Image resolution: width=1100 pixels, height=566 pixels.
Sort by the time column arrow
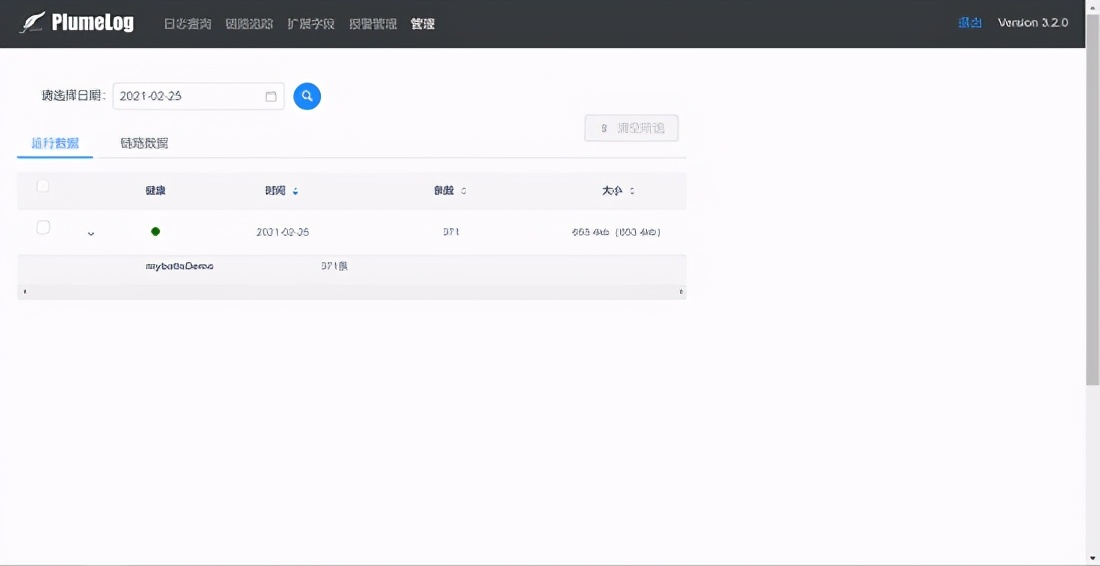(295, 191)
